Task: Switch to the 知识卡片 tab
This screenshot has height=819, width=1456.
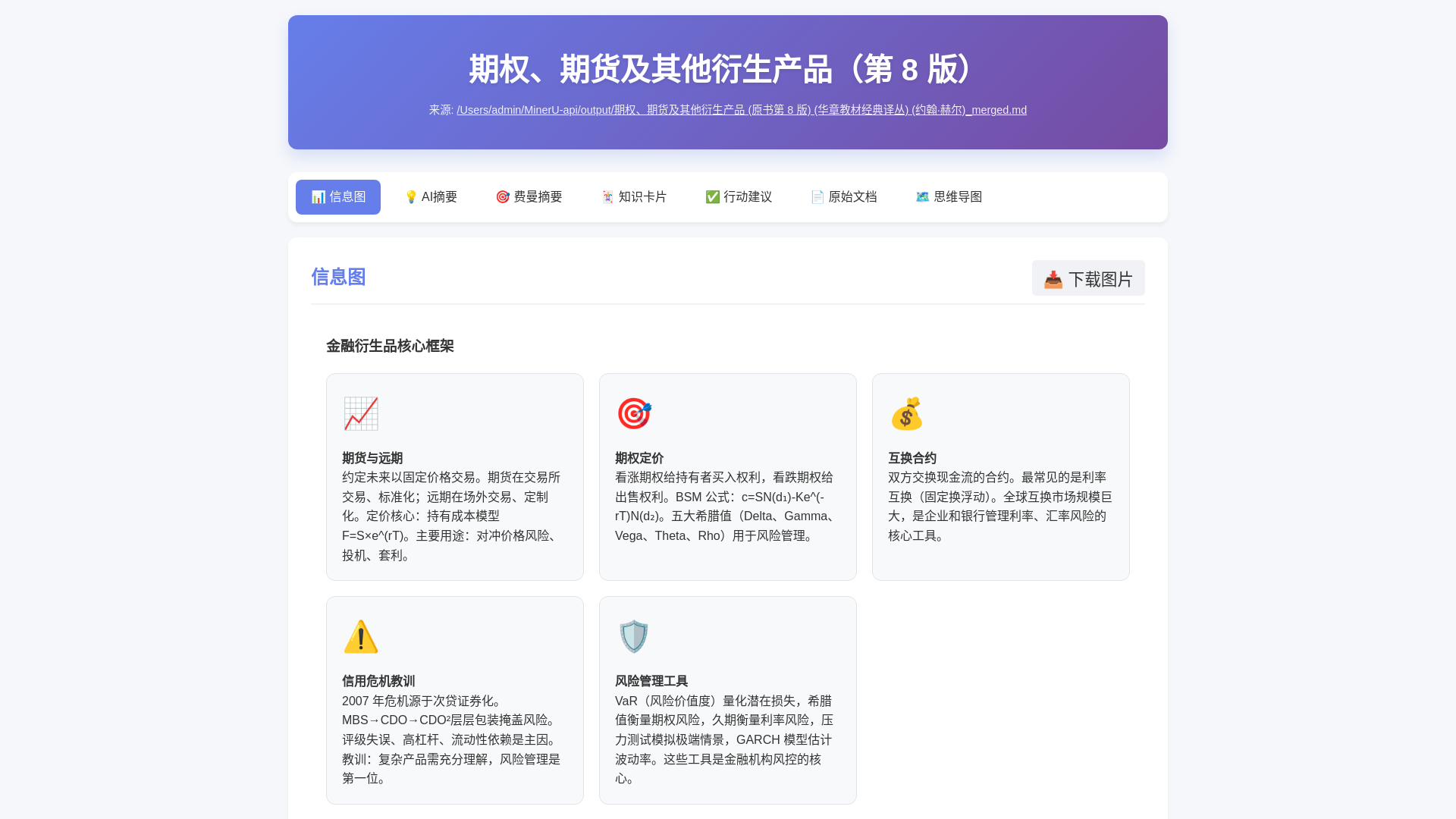Action: (633, 197)
